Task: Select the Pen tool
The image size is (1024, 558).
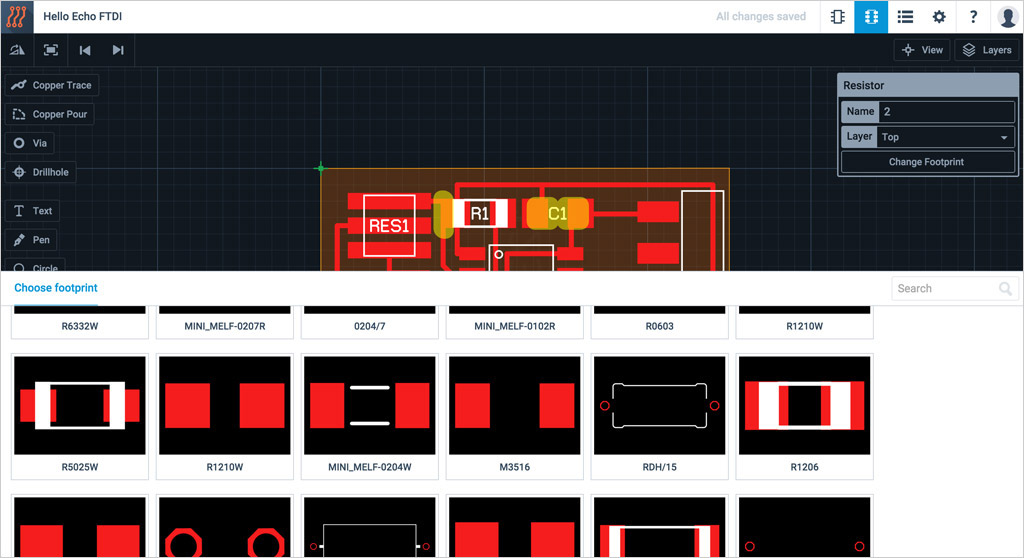Action: (31, 240)
